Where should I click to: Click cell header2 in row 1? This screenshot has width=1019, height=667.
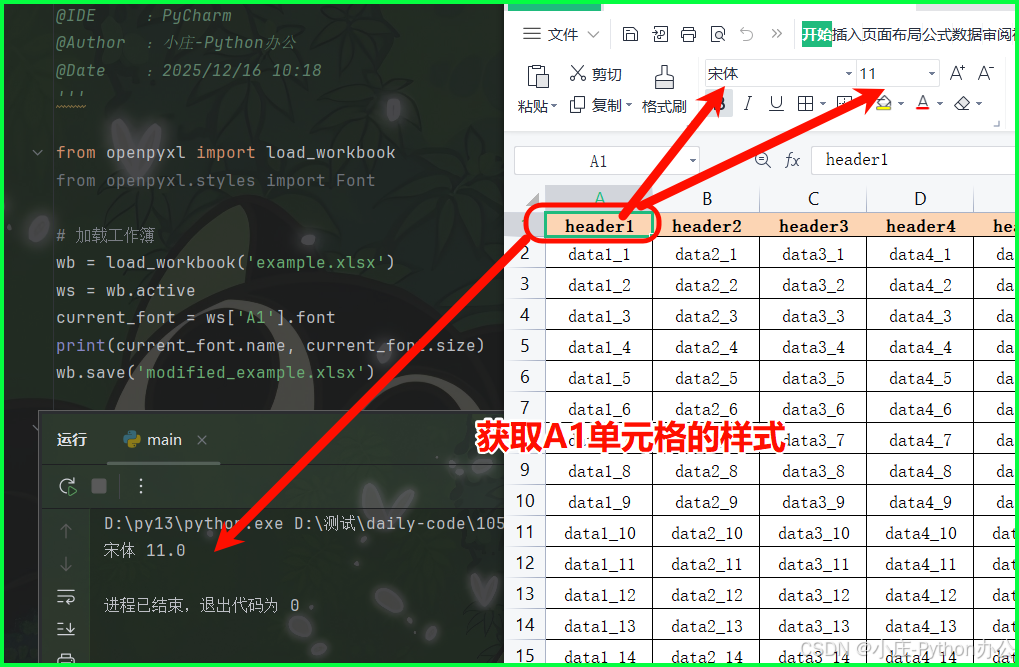(x=706, y=226)
